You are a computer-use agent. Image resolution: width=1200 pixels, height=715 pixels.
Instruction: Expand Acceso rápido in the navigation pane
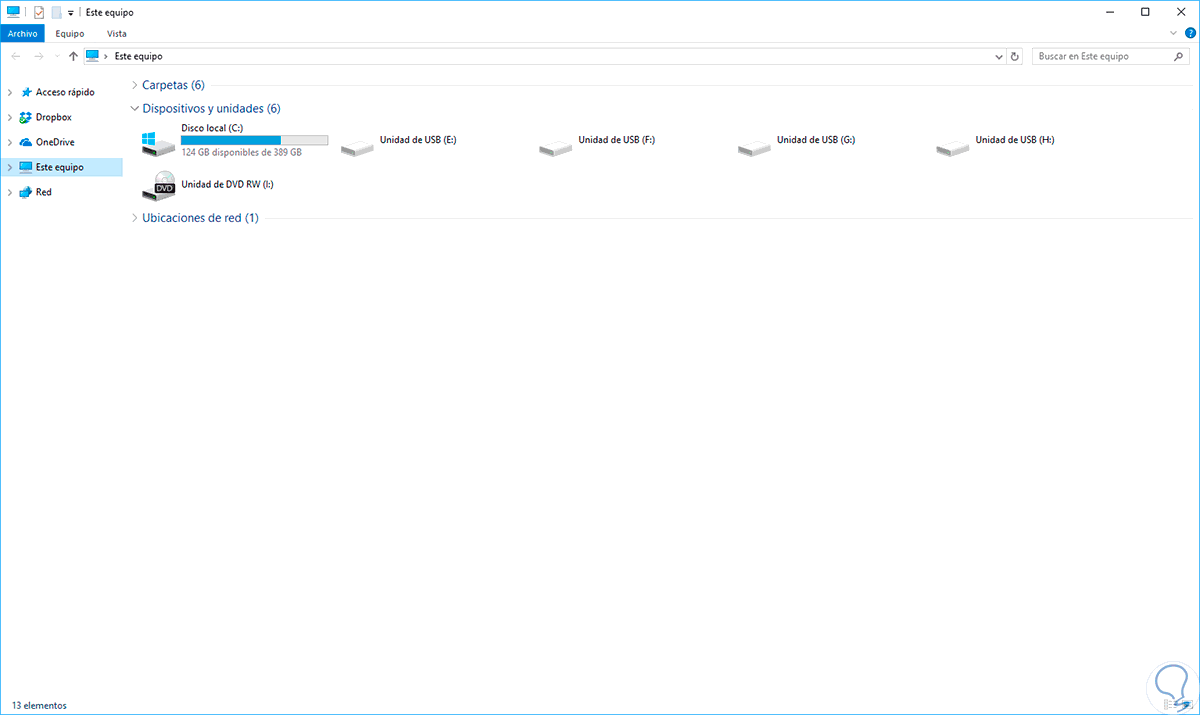10,92
